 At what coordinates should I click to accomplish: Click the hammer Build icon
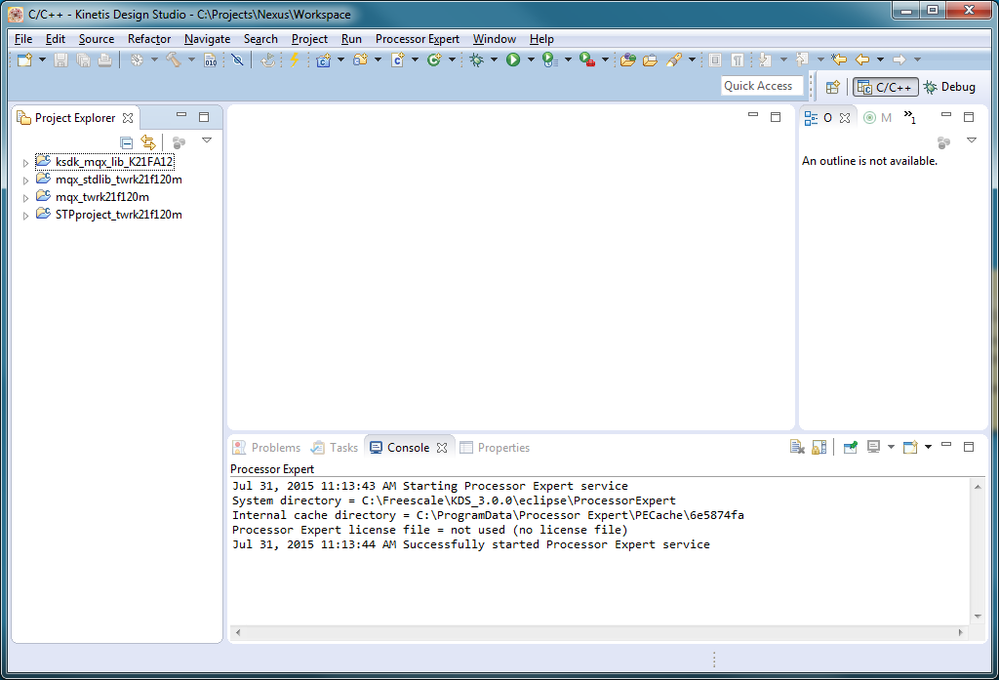pyautogui.click(x=173, y=60)
